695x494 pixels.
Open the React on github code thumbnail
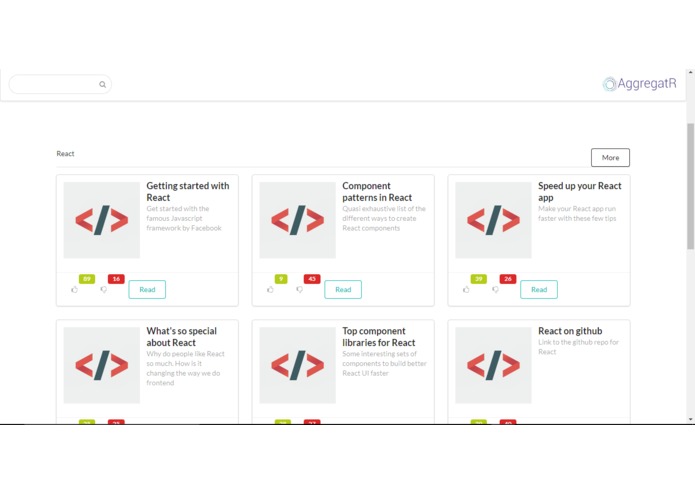(x=493, y=365)
